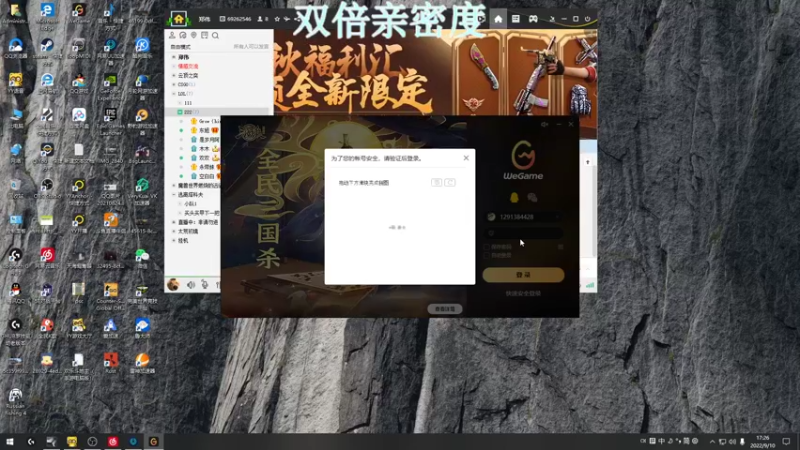Show hidden system tray icons
Image resolution: width=800 pixels, height=450 pixels.
tap(712, 441)
